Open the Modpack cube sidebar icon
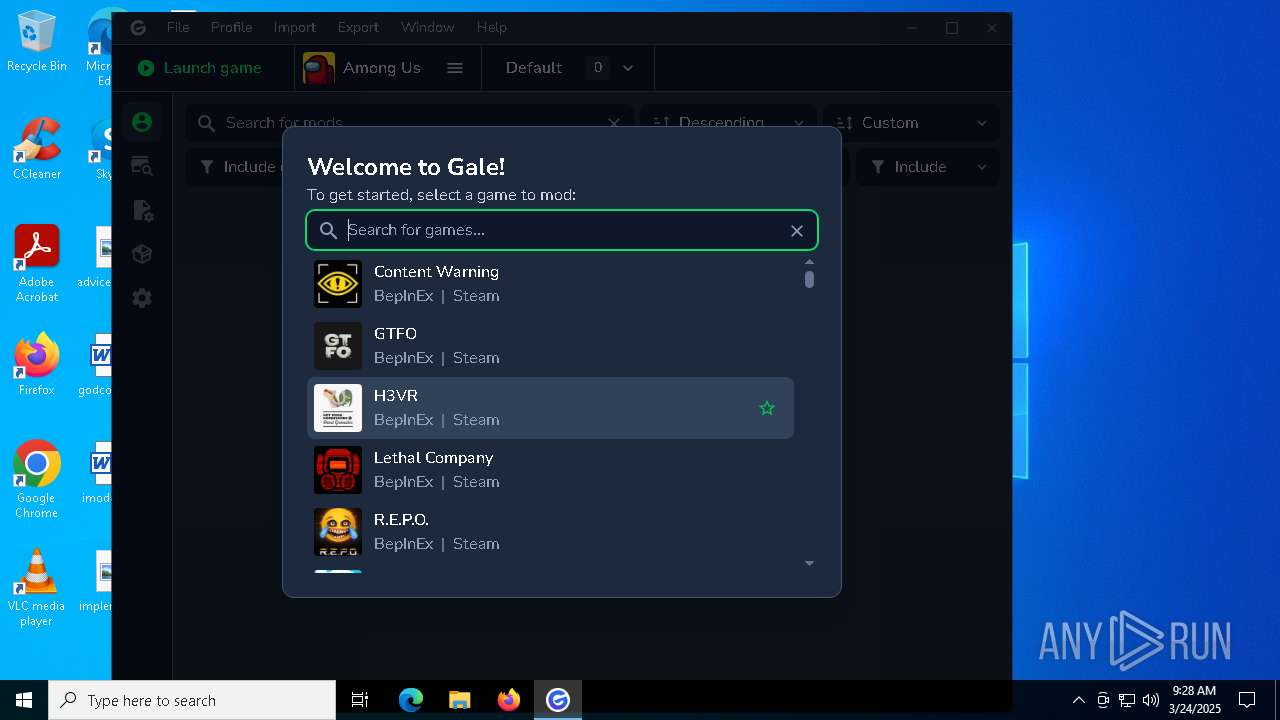 click(x=142, y=254)
